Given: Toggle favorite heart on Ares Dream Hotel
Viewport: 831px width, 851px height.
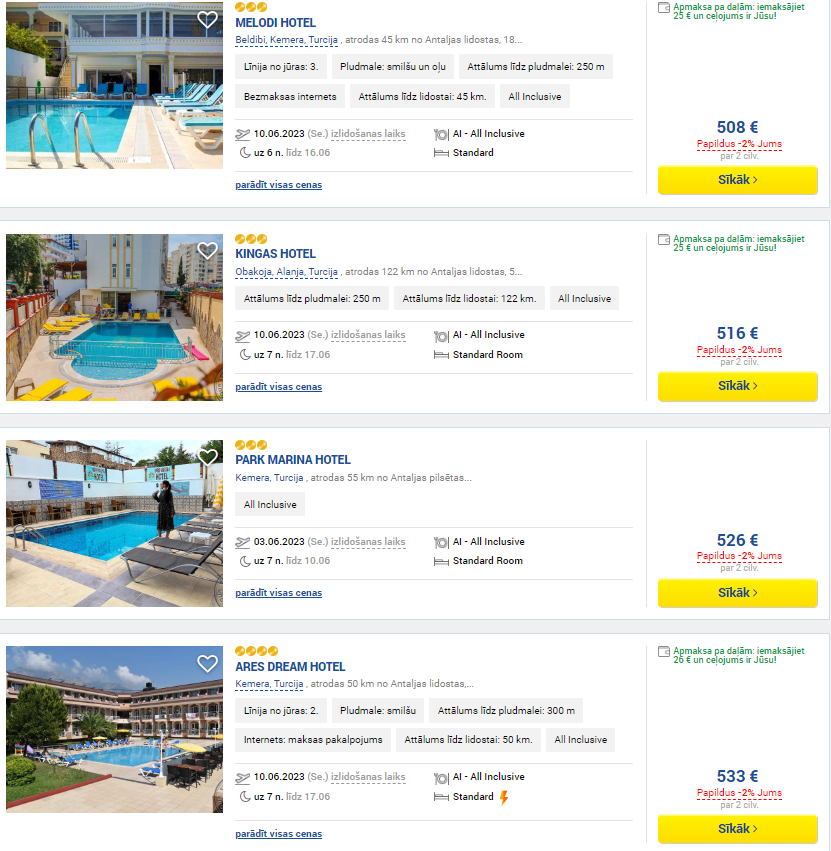Looking at the screenshot, I should point(207,663).
